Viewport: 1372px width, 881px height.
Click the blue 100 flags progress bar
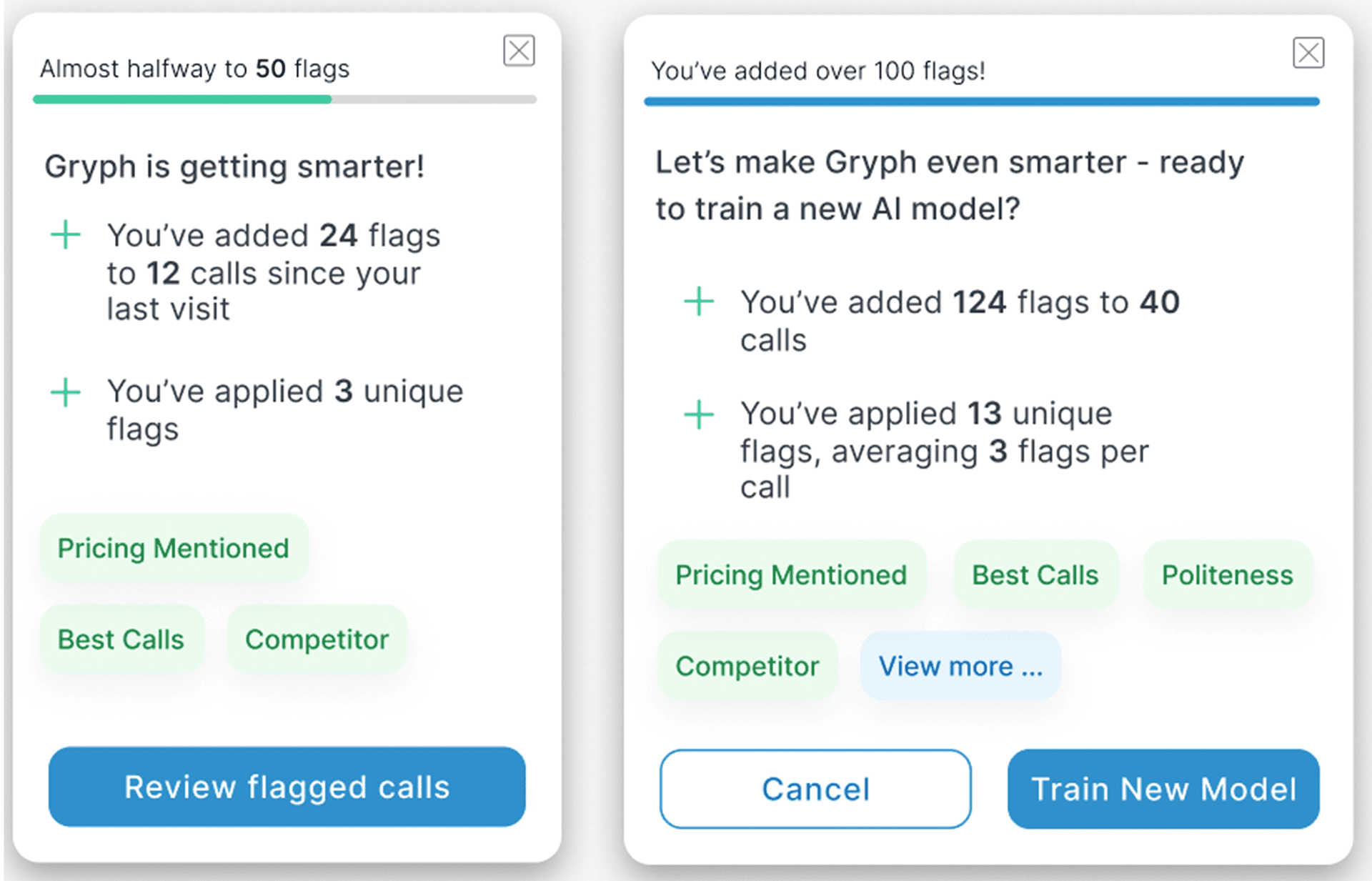982,101
